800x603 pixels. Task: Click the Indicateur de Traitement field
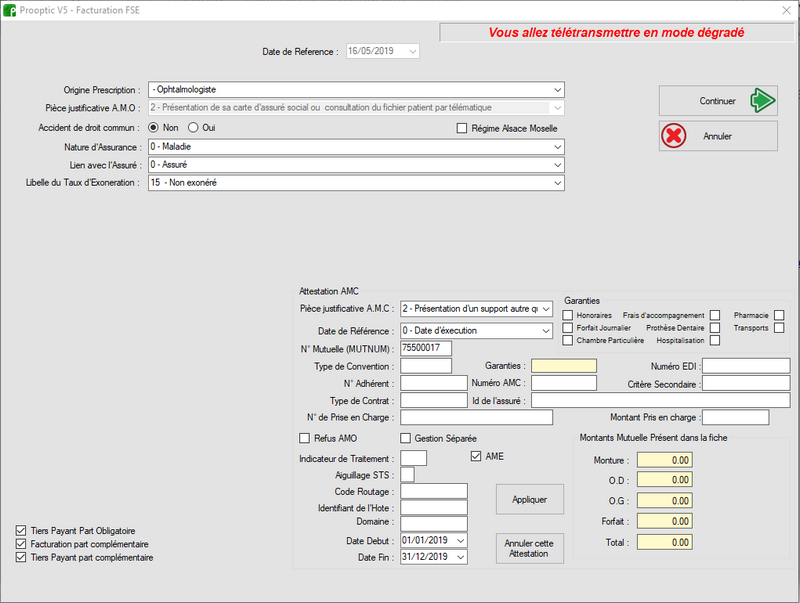(413, 458)
